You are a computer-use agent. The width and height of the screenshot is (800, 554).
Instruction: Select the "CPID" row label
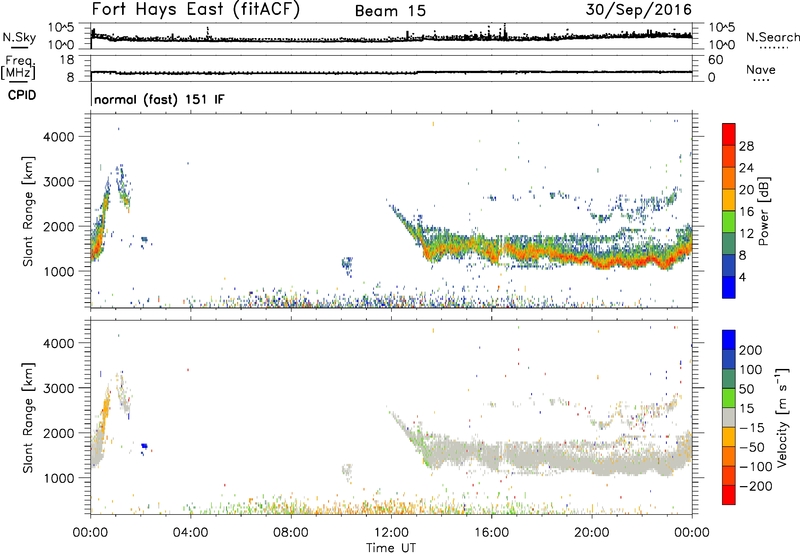(x=22, y=95)
